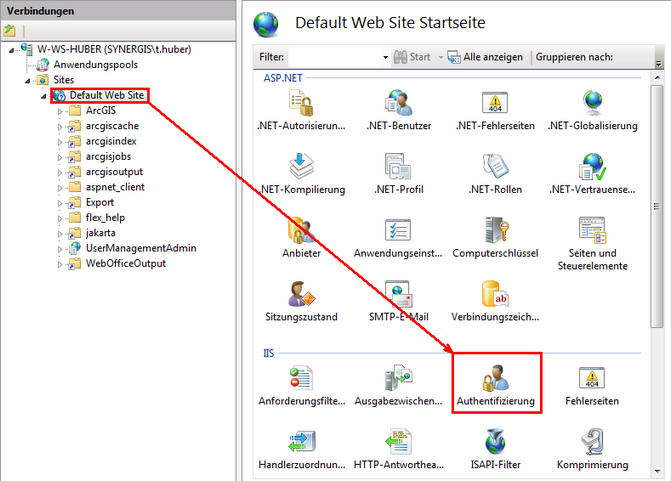
Task: Open .NET-Globalisierung feature
Action: tap(592, 110)
